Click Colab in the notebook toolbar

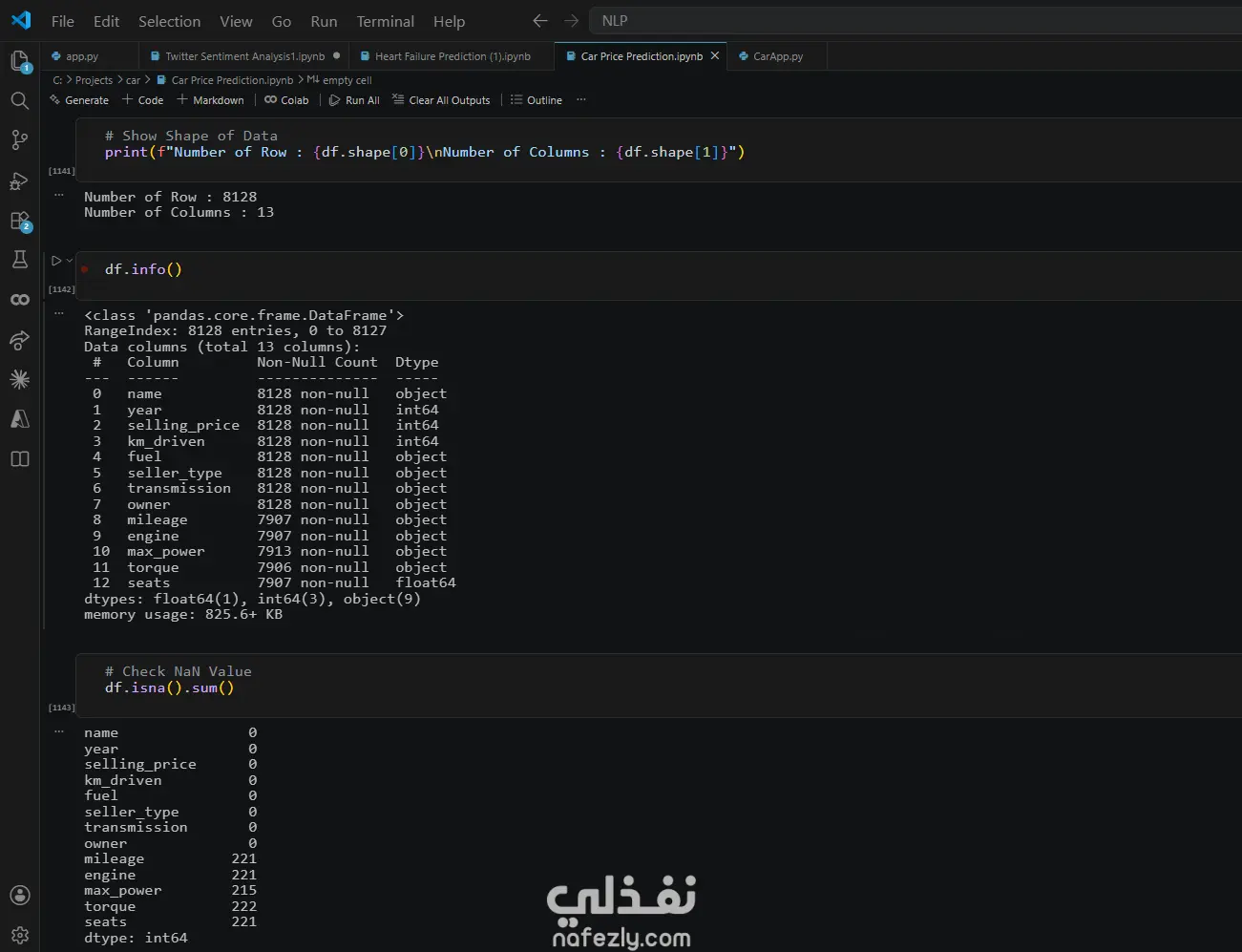[286, 99]
